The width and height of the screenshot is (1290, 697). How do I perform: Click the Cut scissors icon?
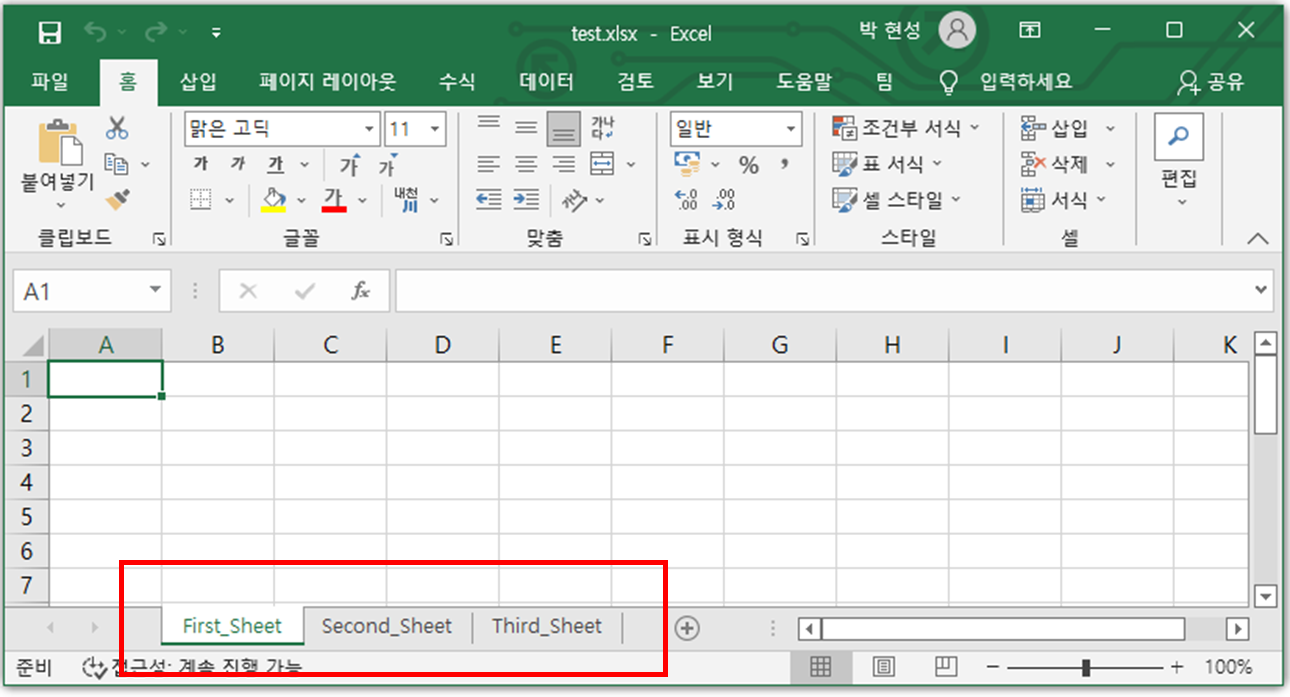pos(117,128)
